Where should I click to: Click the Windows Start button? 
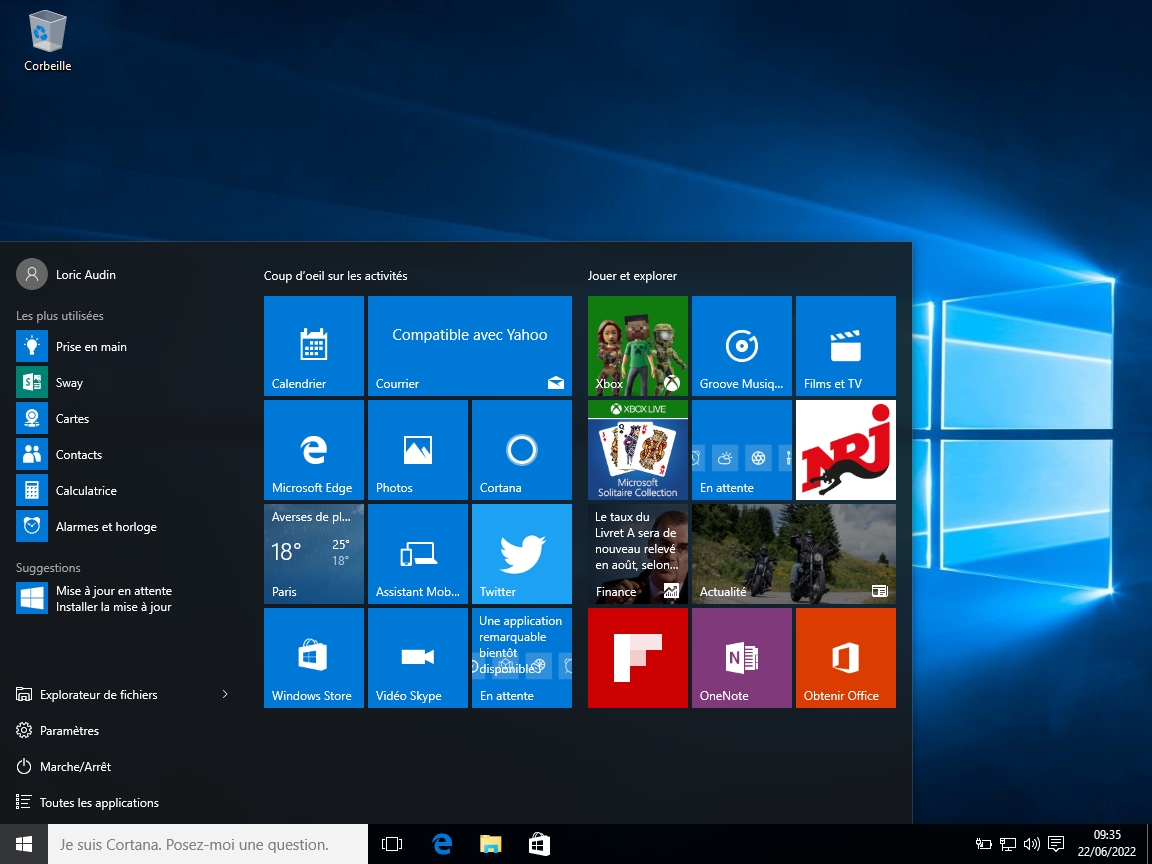(x=24, y=844)
